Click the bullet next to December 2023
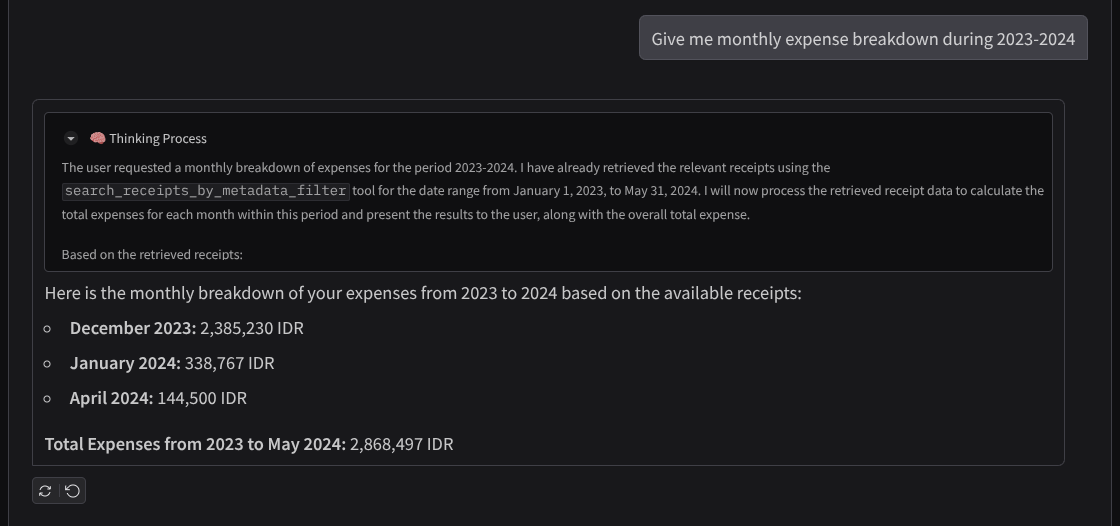The height and width of the screenshot is (526, 1120). click(48, 329)
